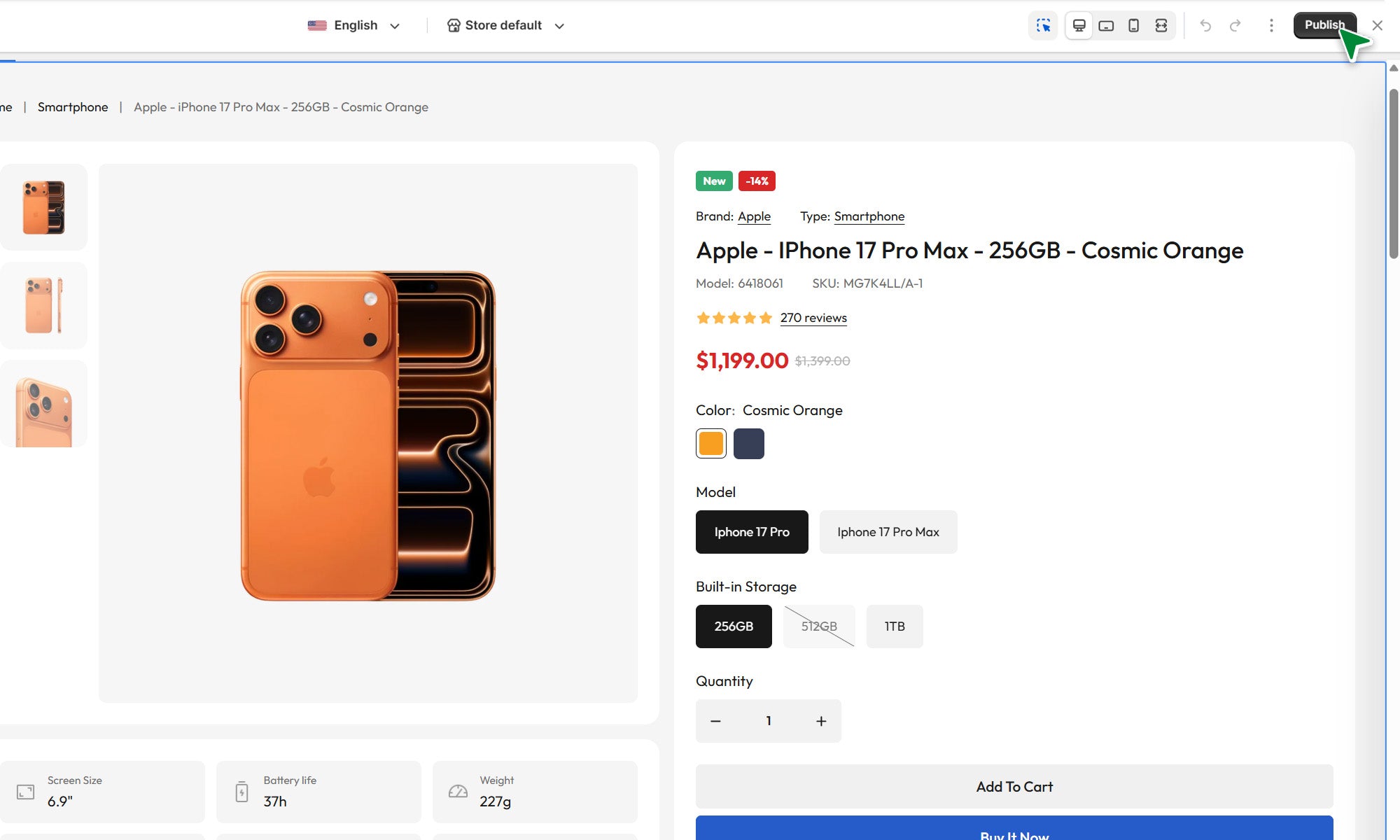Toggle the inspector selection tool
The width and height of the screenshot is (1400, 840).
[1043, 26]
